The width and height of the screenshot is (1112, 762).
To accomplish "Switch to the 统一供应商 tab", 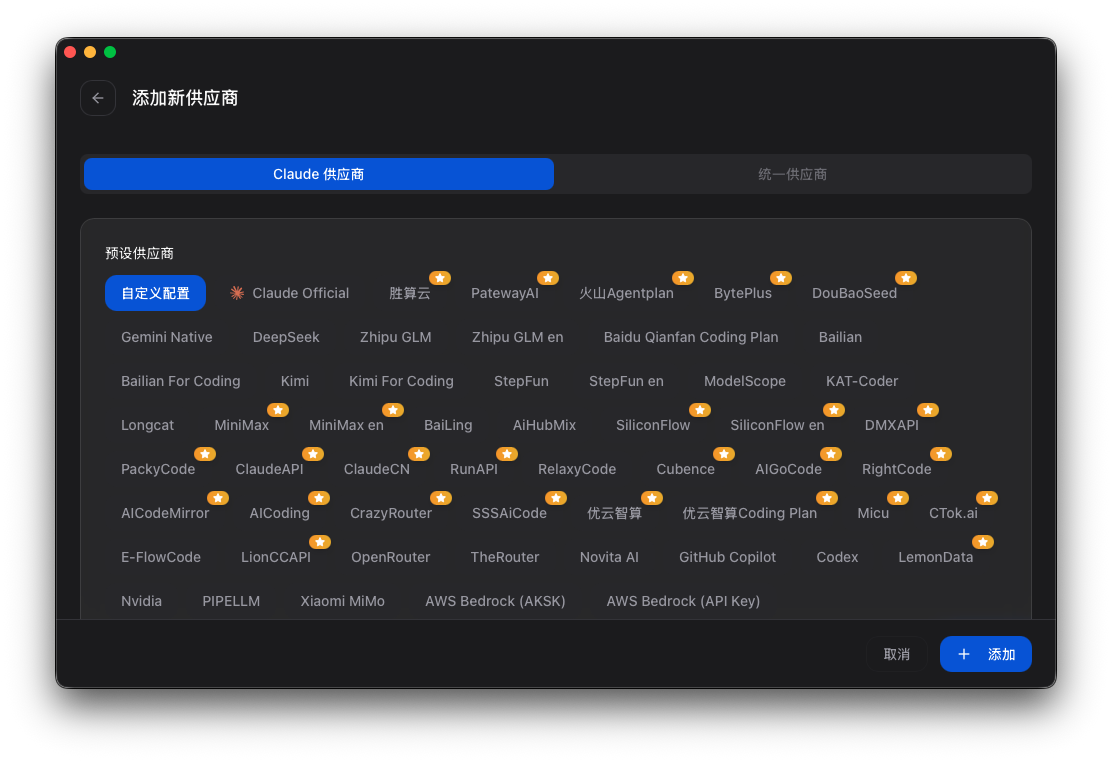I will pos(792,174).
